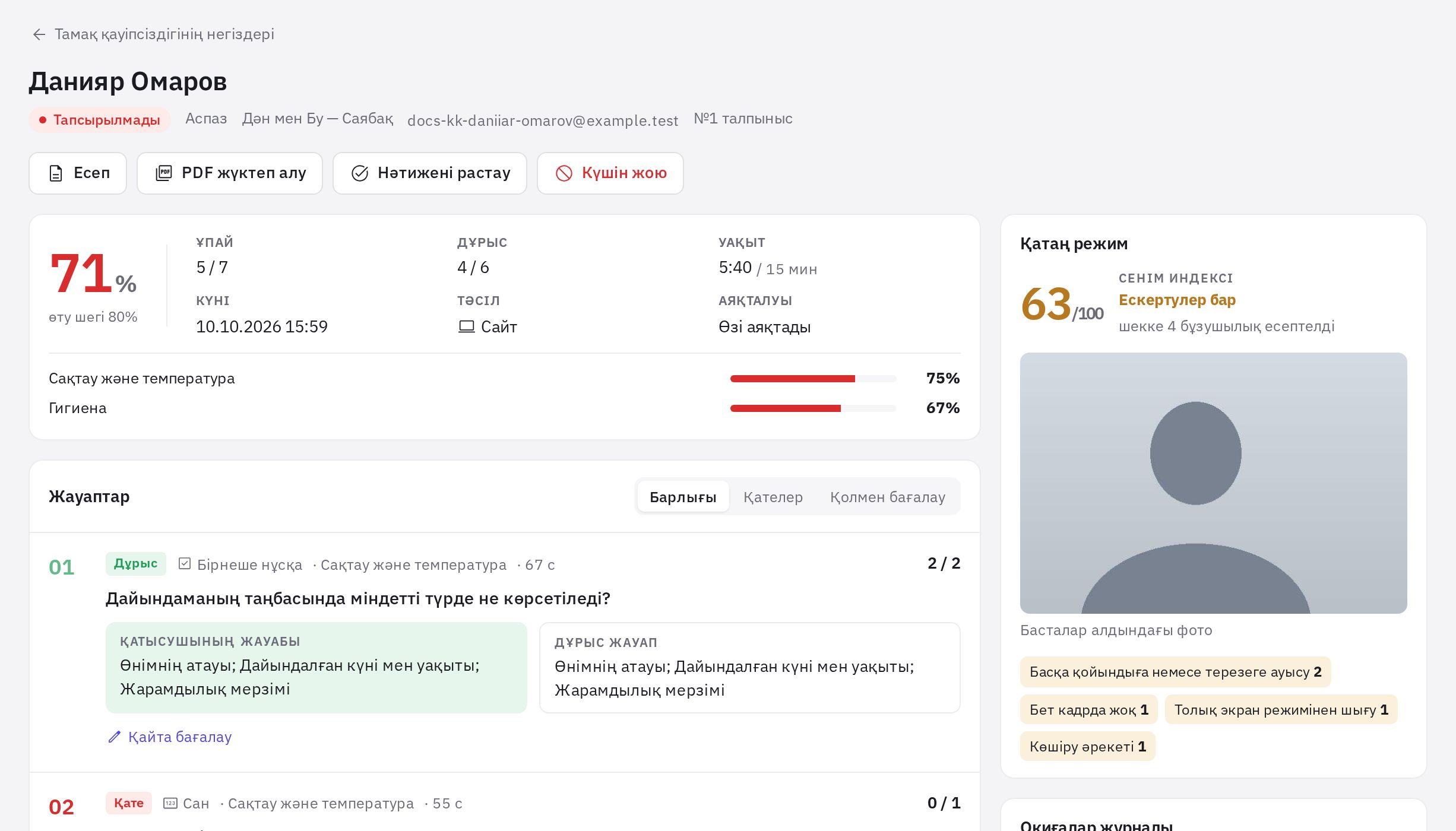This screenshot has width=1456, height=831.
Task: Click the Гигиена progress bar
Action: coord(814,408)
